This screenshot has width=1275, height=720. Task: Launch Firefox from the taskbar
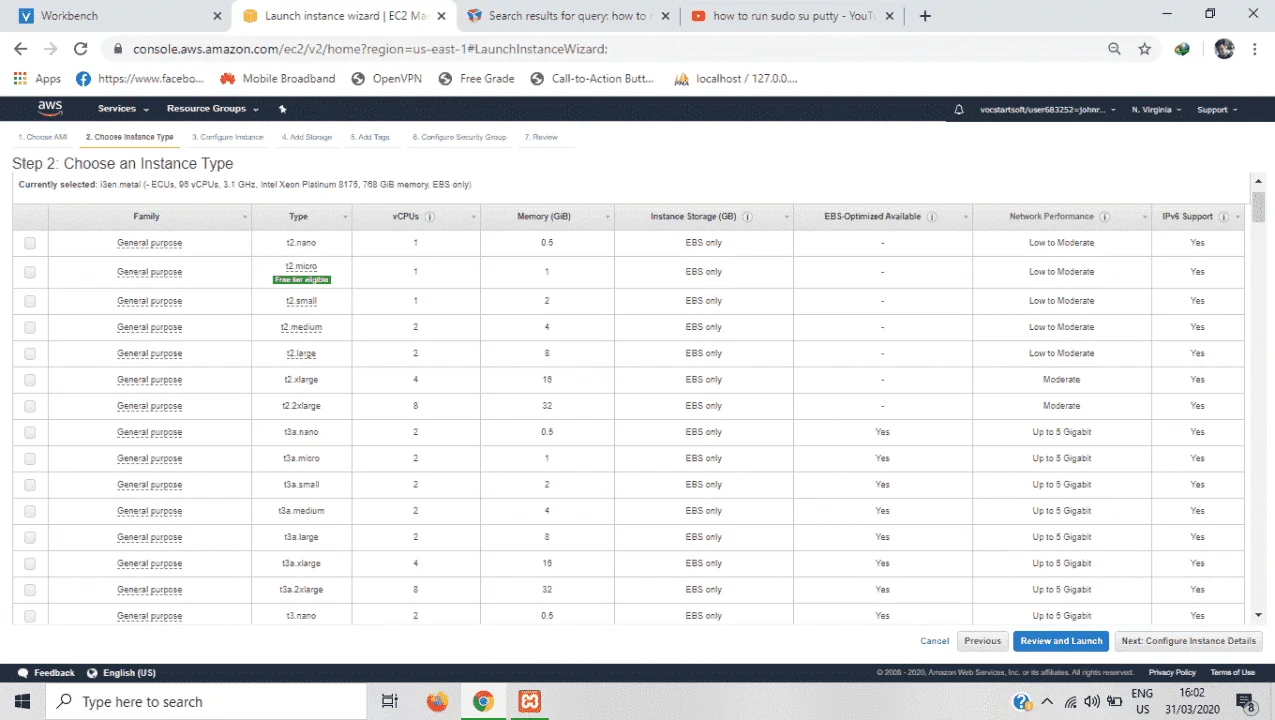tap(437, 702)
